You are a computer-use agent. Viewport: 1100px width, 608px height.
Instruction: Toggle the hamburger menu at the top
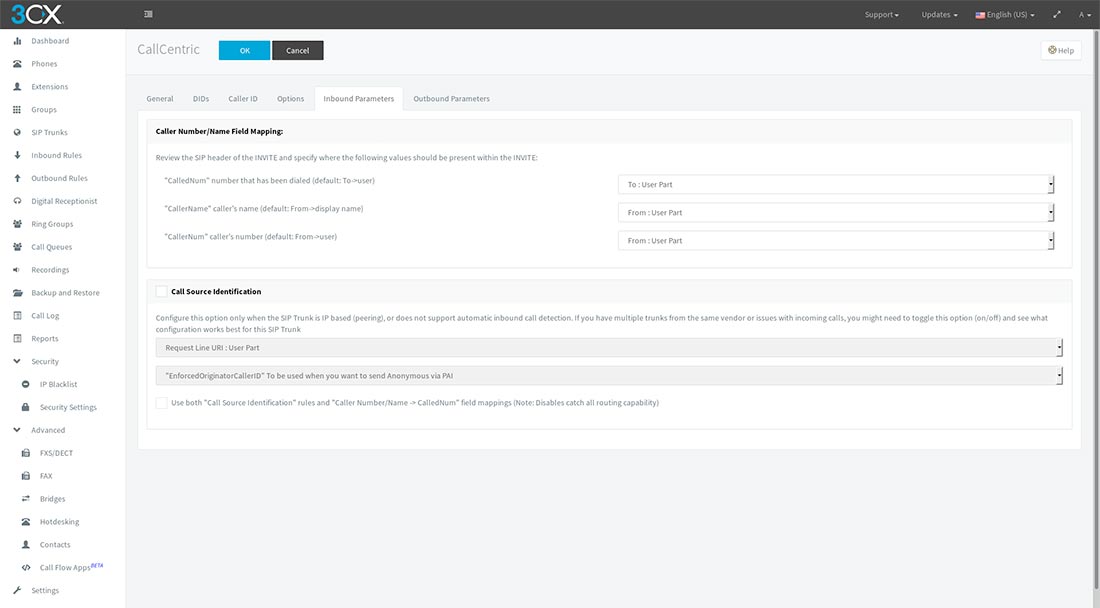click(x=148, y=14)
